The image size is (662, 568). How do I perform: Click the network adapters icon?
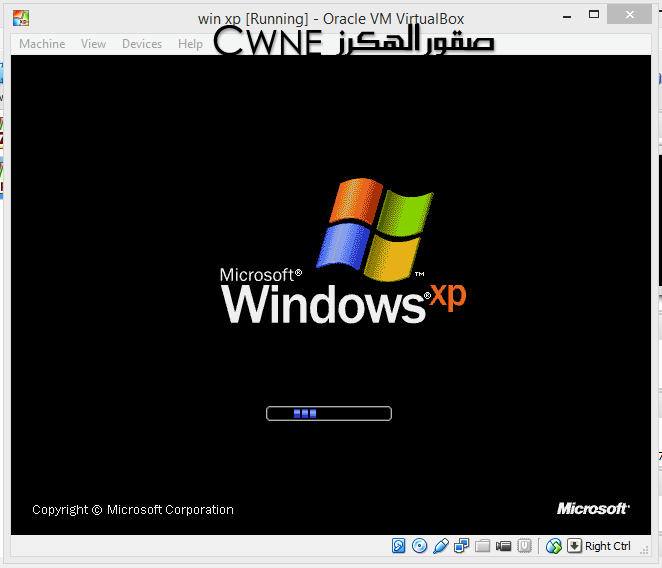click(x=461, y=546)
